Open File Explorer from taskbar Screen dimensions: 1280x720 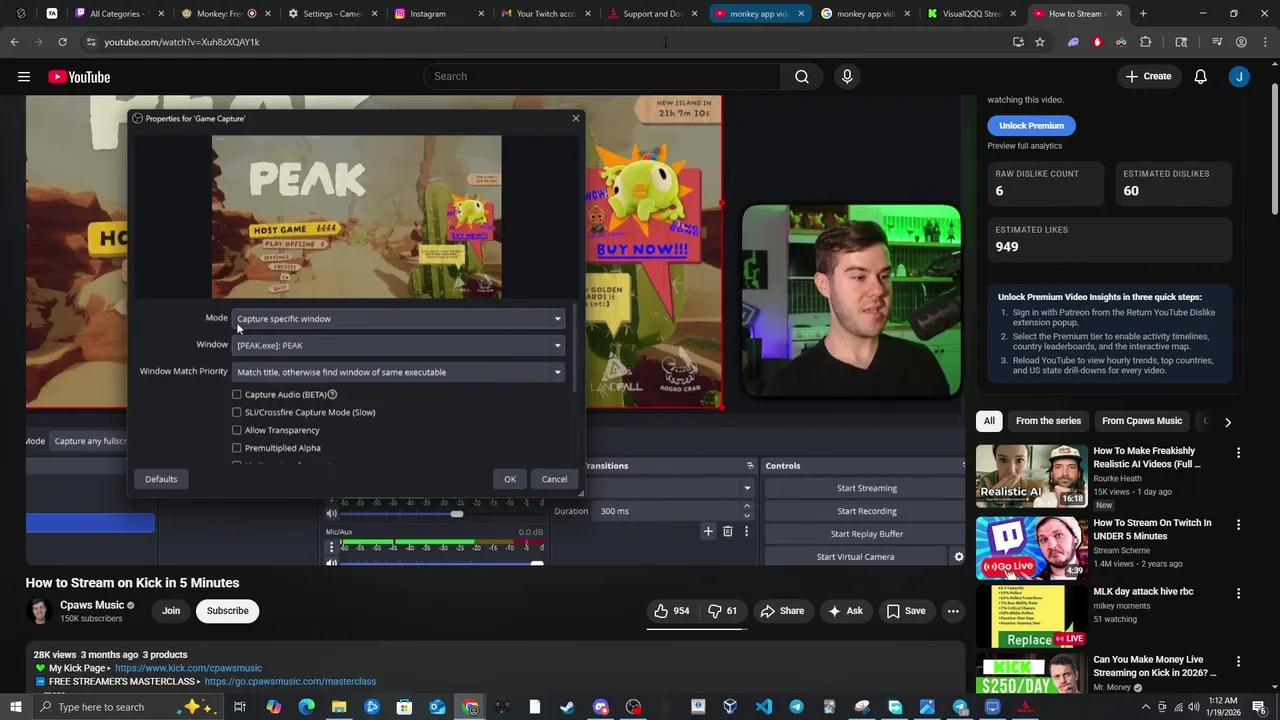pyautogui.click(x=339, y=707)
